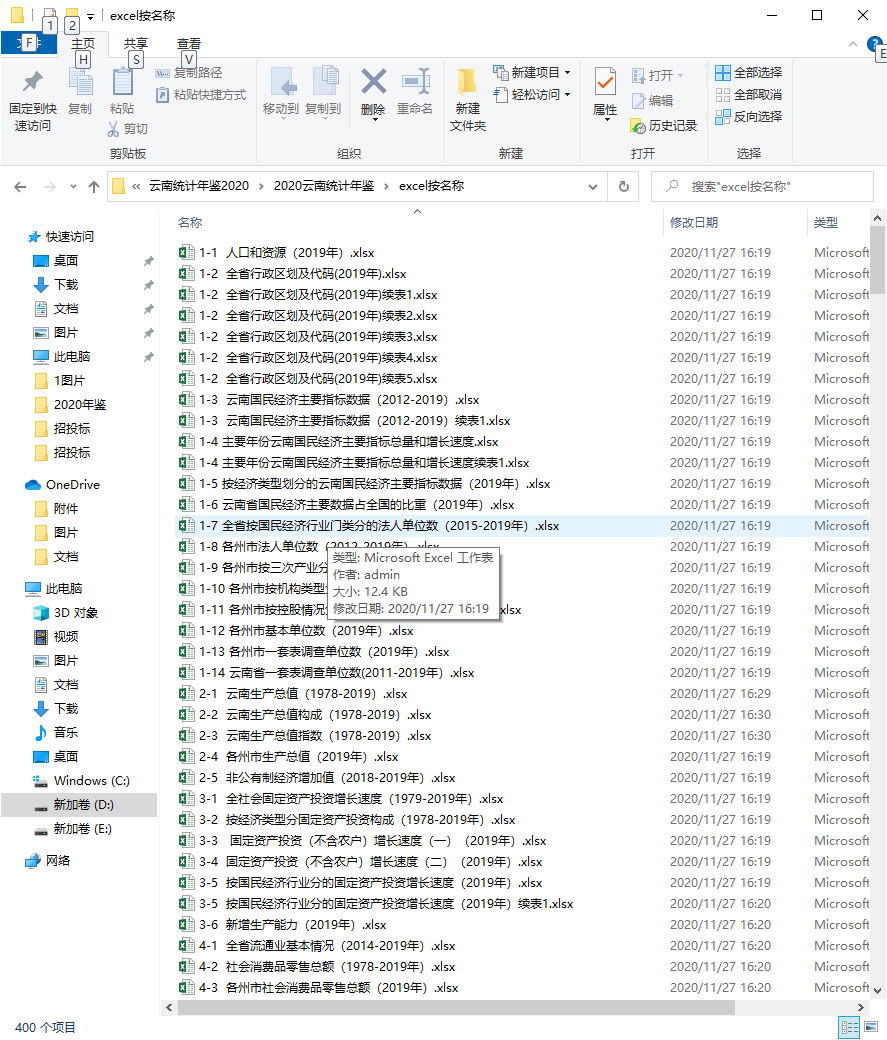Screen dimensions: 887x1040
Task: Click 云南统计年鉴2020 in the address path
Action: [199, 186]
